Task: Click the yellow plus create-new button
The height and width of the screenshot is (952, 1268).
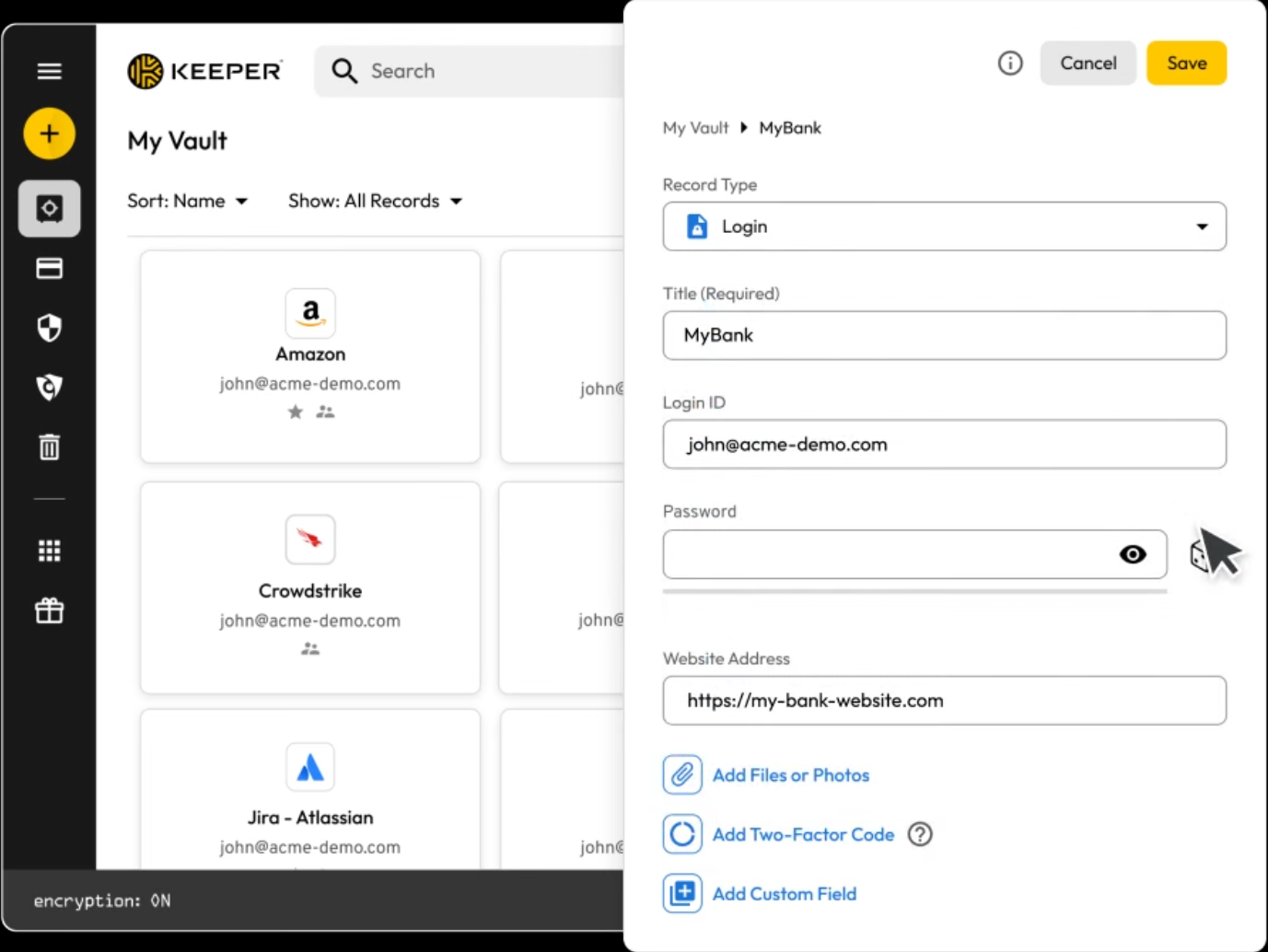Action: click(x=50, y=134)
